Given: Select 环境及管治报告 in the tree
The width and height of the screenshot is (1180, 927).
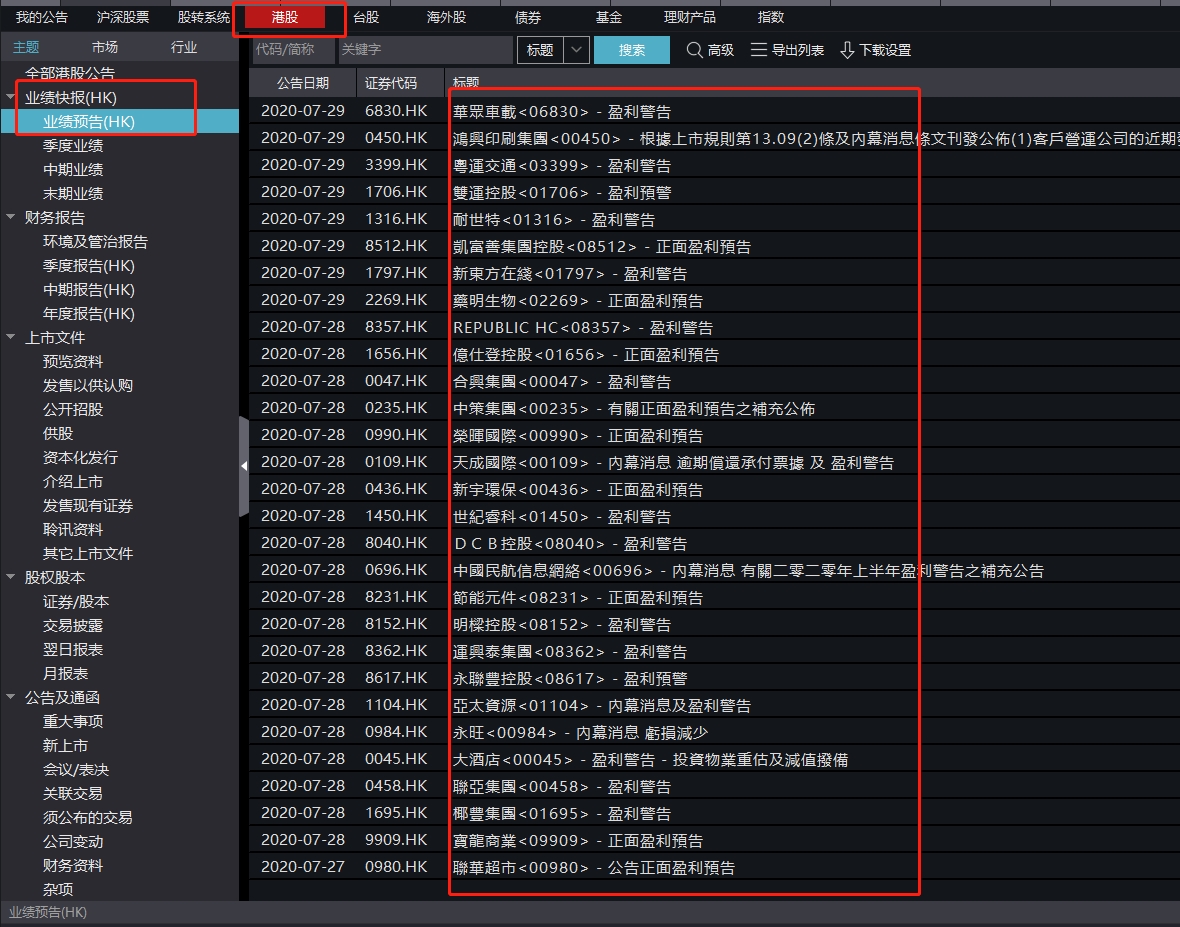Looking at the screenshot, I should (96, 242).
